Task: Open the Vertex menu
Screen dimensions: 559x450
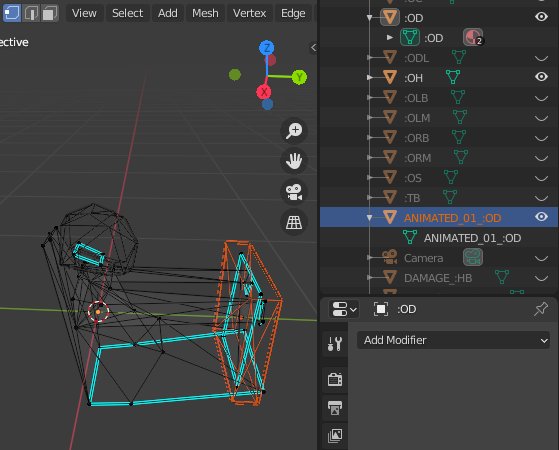Action: pos(249,13)
